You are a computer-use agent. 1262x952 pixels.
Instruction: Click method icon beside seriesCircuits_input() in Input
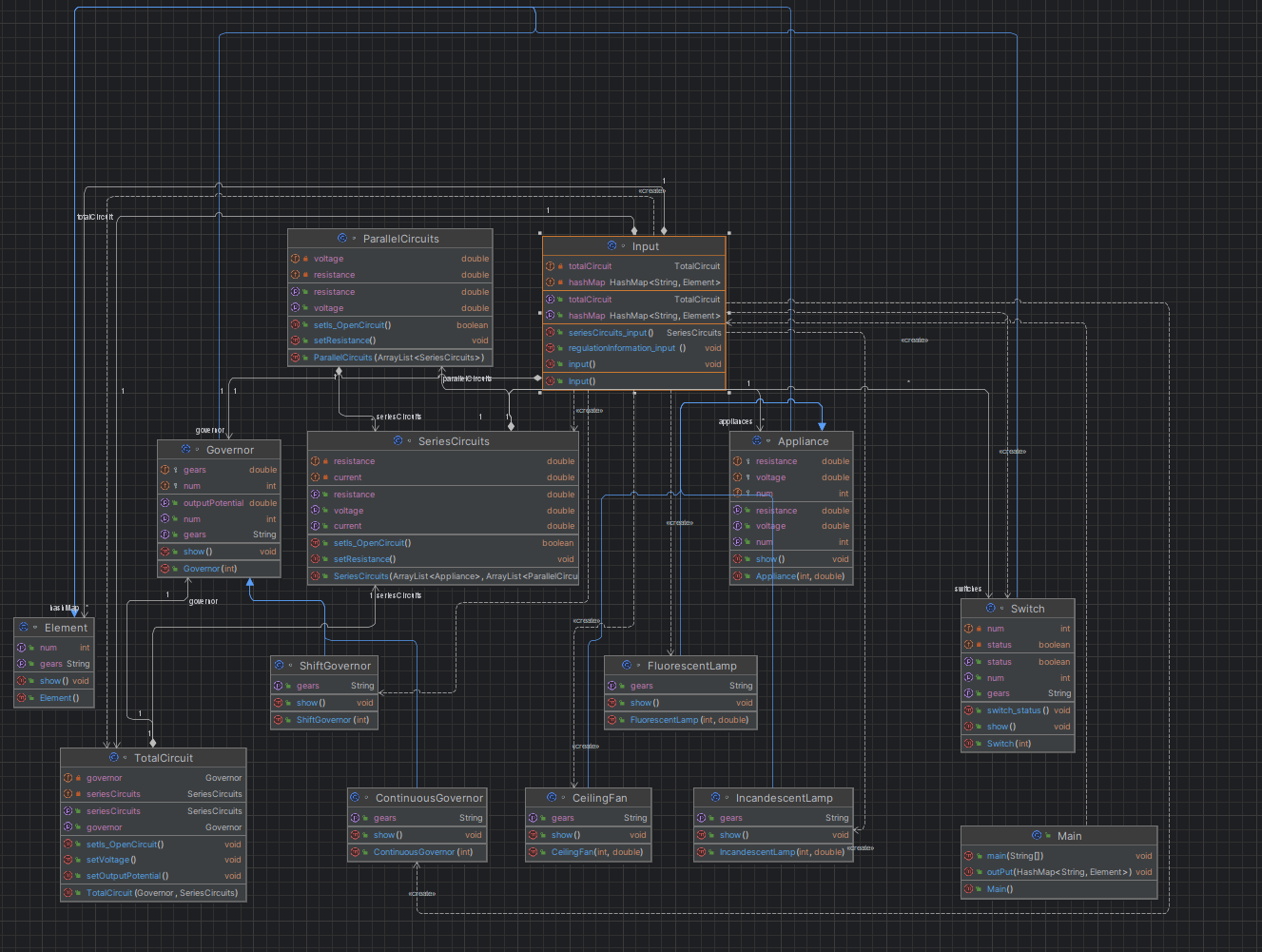[x=550, y=332]
